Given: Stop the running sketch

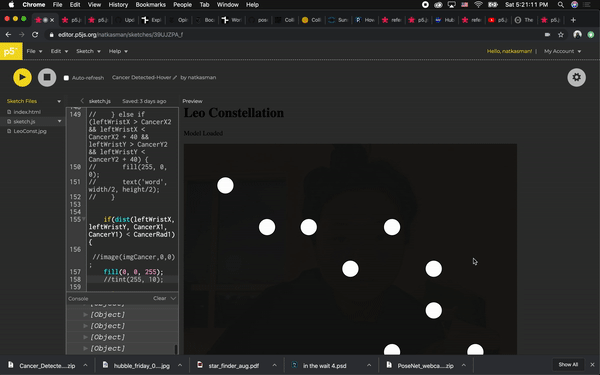Looking at the screenshot, I should [x=47, y=77].
